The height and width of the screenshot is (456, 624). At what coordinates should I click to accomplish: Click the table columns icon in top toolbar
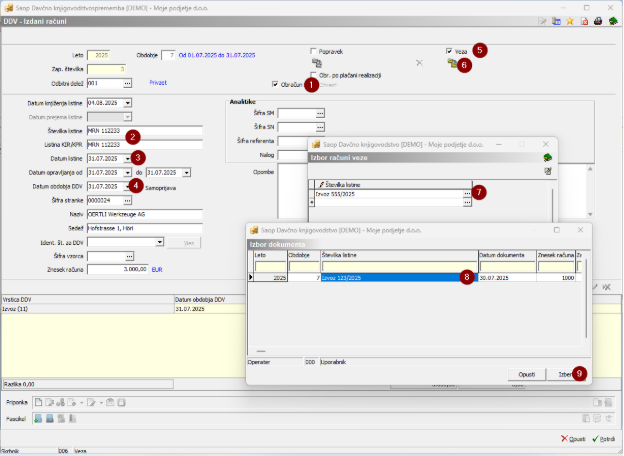[556, 21]
